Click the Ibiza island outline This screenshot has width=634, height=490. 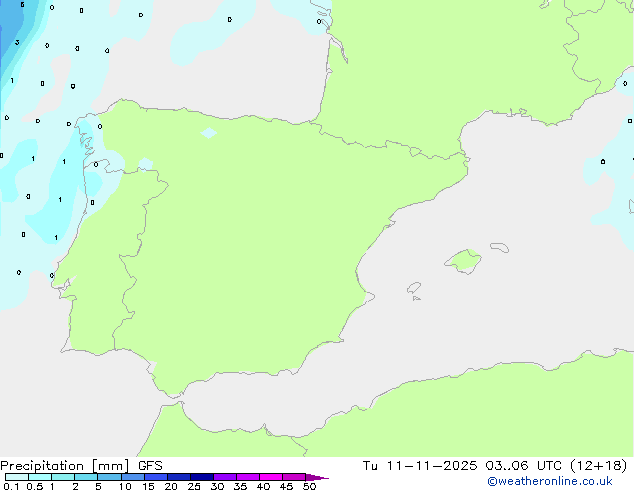[x=414, y=288]
